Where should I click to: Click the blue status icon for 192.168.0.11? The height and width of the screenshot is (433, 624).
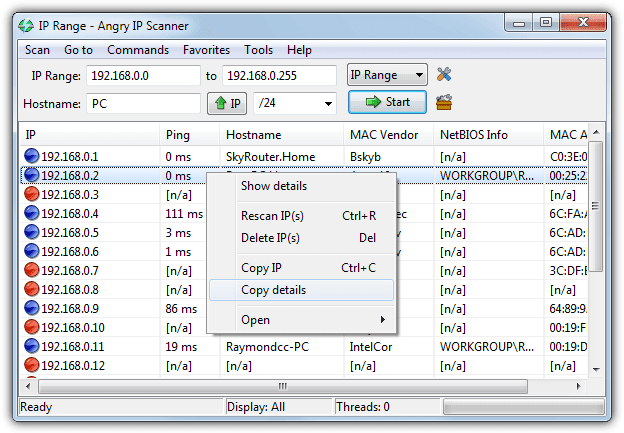[x=31, y=346]
